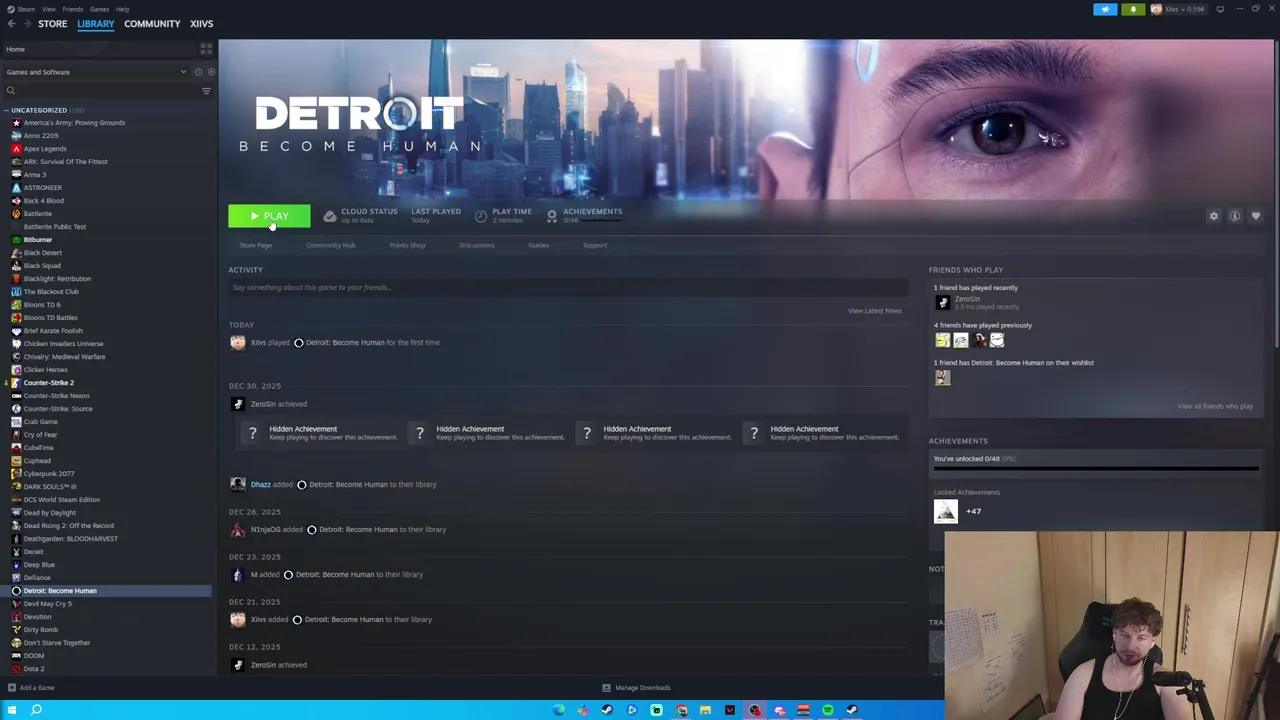Viewport: 1280px width, 720px height.
Task: Go back with the left arrow
Action: (x=11, y=24)
